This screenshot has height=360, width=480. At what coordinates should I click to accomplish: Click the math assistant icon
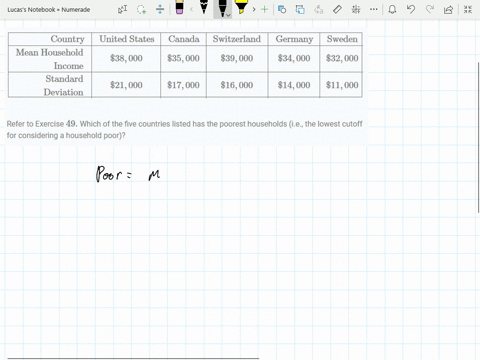pos(356,9)
